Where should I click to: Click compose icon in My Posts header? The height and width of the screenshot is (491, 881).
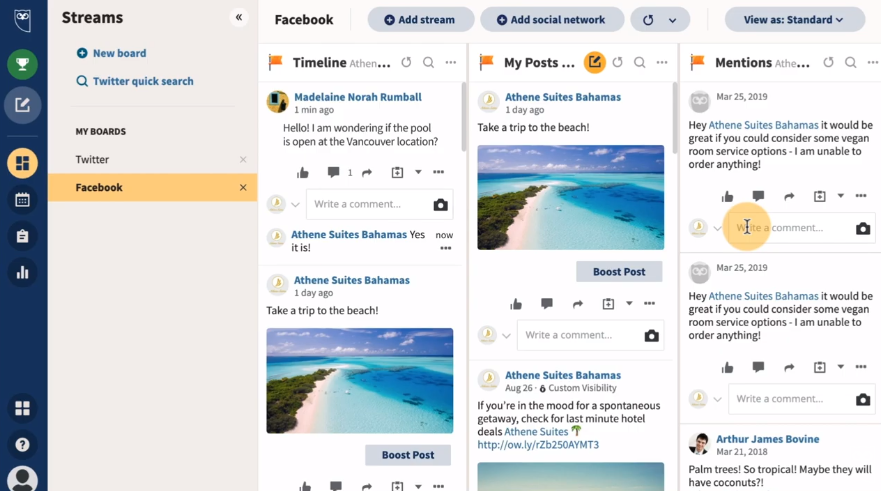(x=594, y=62)
